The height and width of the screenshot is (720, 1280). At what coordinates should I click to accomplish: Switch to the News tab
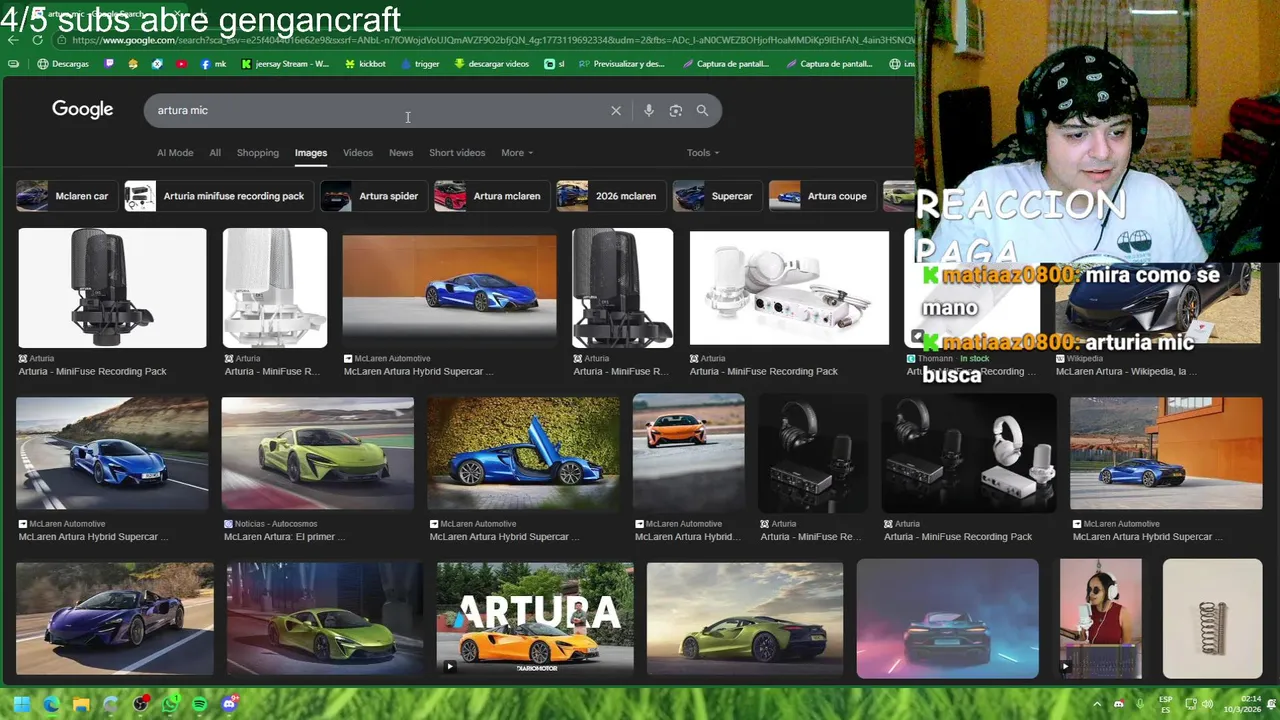pyautogui.click(x=401, y=153)
